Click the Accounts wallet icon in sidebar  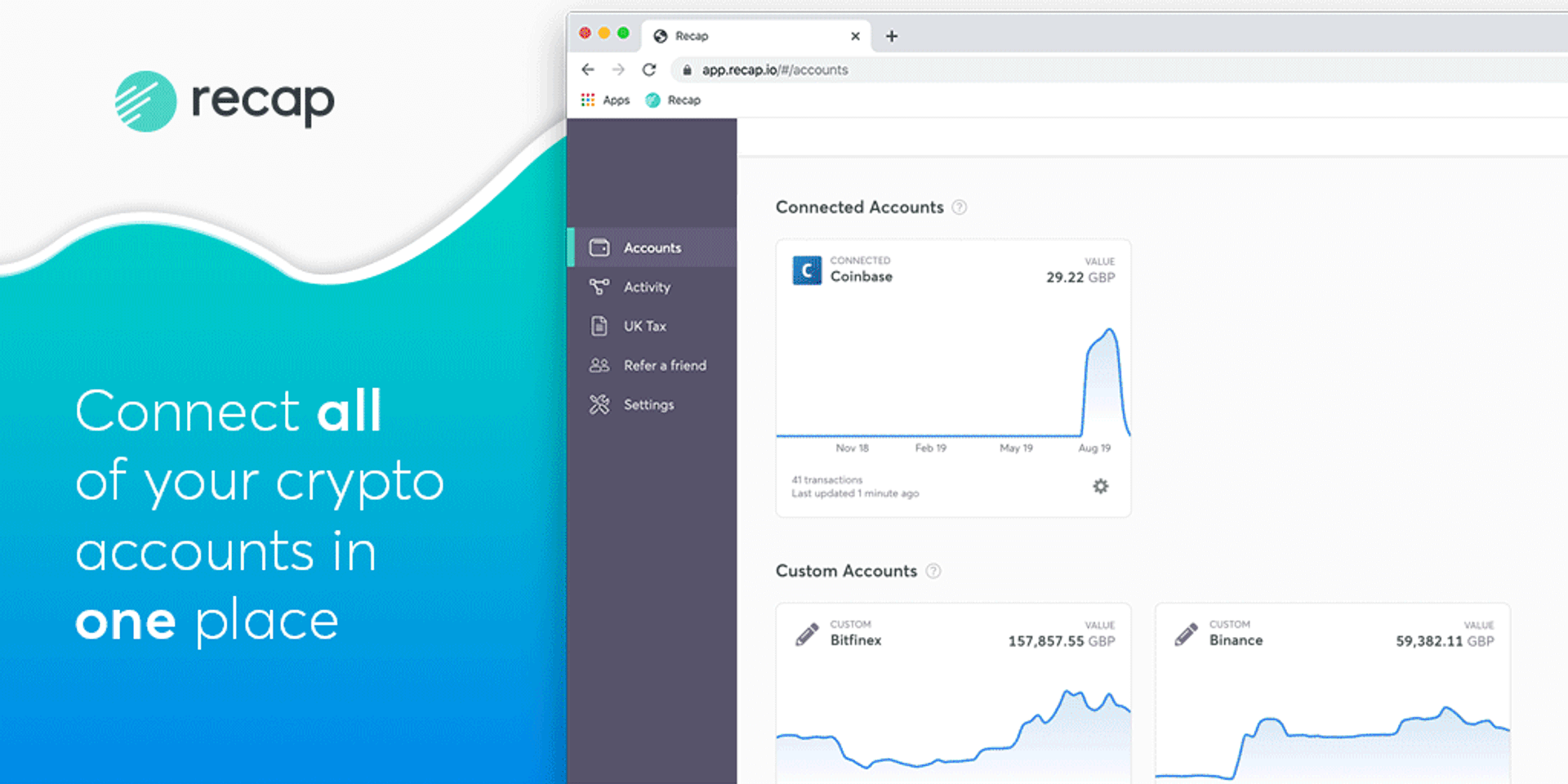[599, 247]
